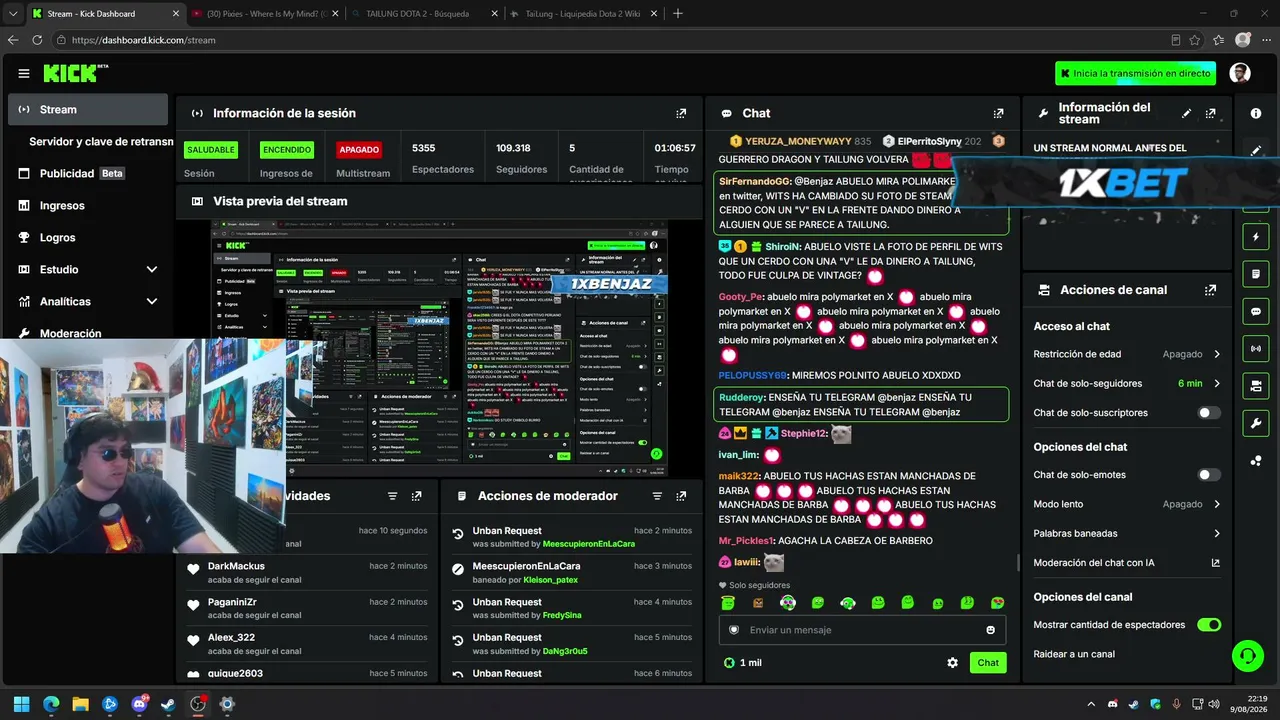Screen dimensions: 1280x720
Task: Open File Explorer from the taskbar
Action: pyautogui.click(x=80, y=704)
